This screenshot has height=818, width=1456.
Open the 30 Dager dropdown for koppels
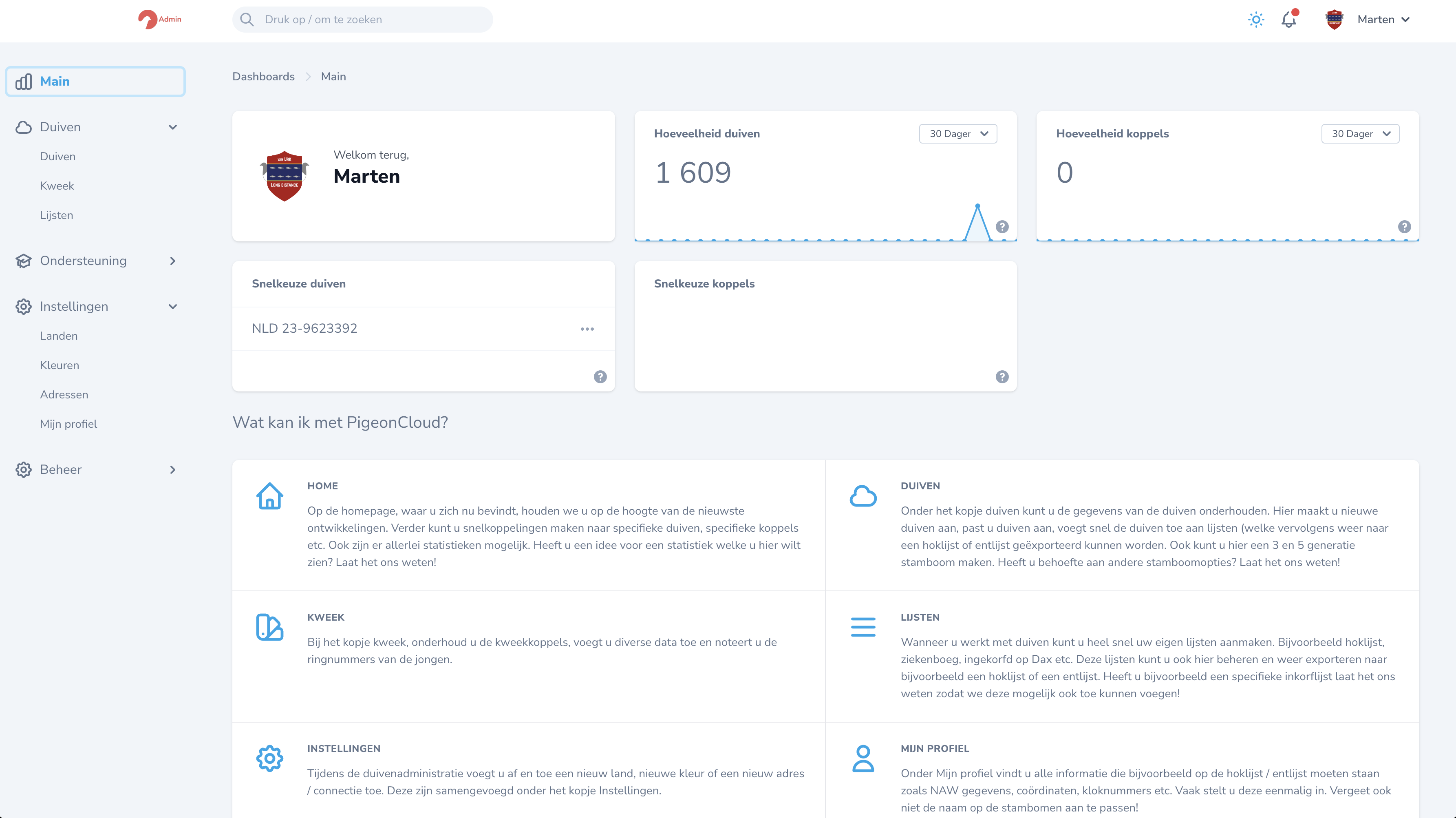coord(1359,134)
